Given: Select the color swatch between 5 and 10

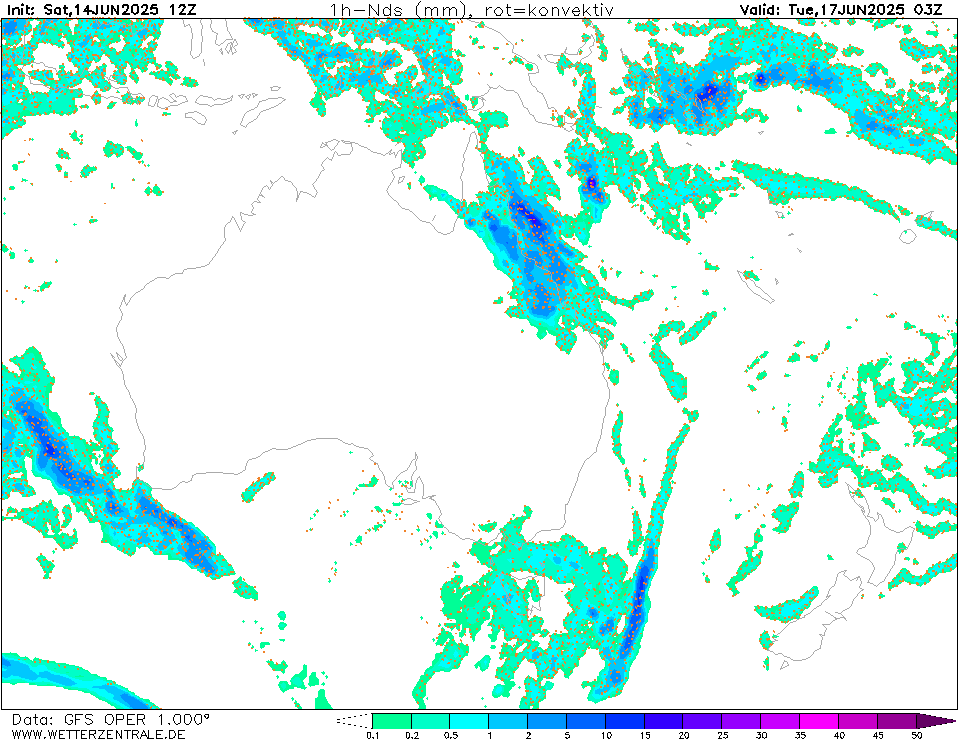Looking at the screenshot, I should (x=586, y=721).
